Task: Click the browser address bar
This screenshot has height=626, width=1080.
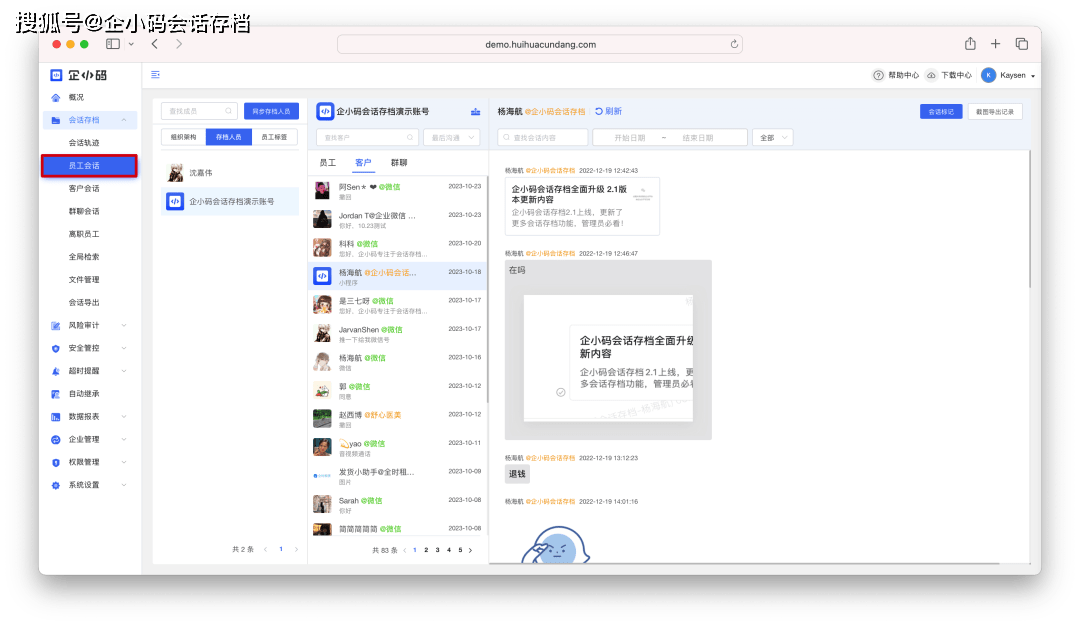Action: coord(539,44)
